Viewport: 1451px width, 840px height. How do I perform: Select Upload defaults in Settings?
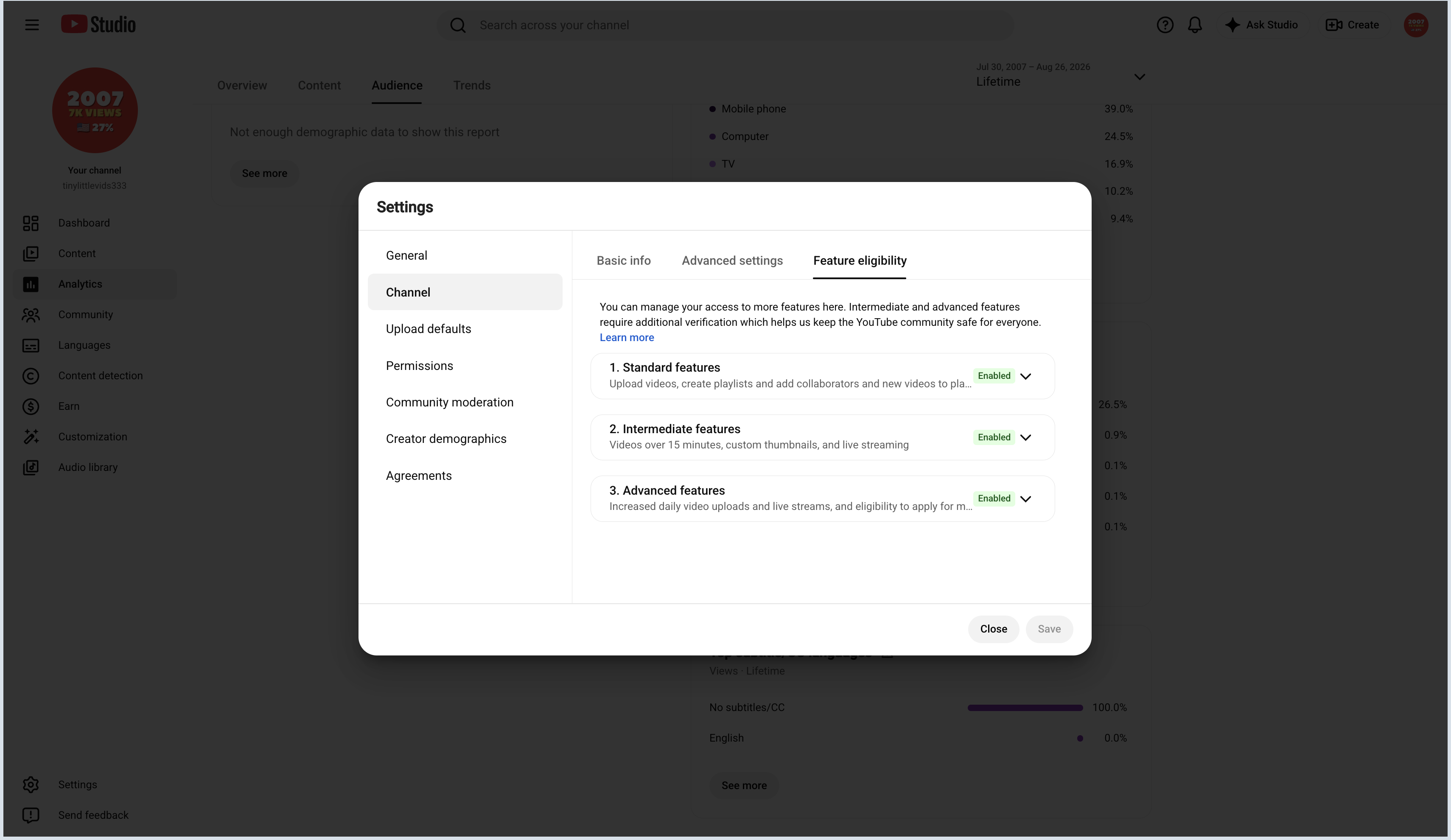coord(465,329)
